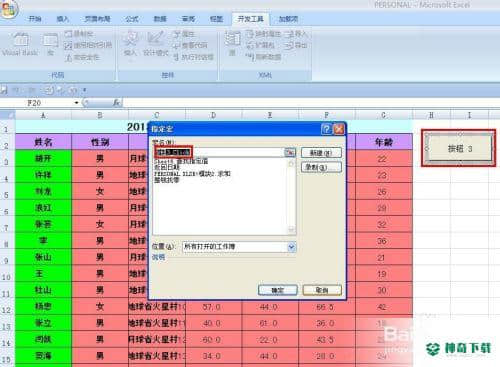Select column header A
The image size is (500, 367).
pyautogui.click(x=43, y=115)
